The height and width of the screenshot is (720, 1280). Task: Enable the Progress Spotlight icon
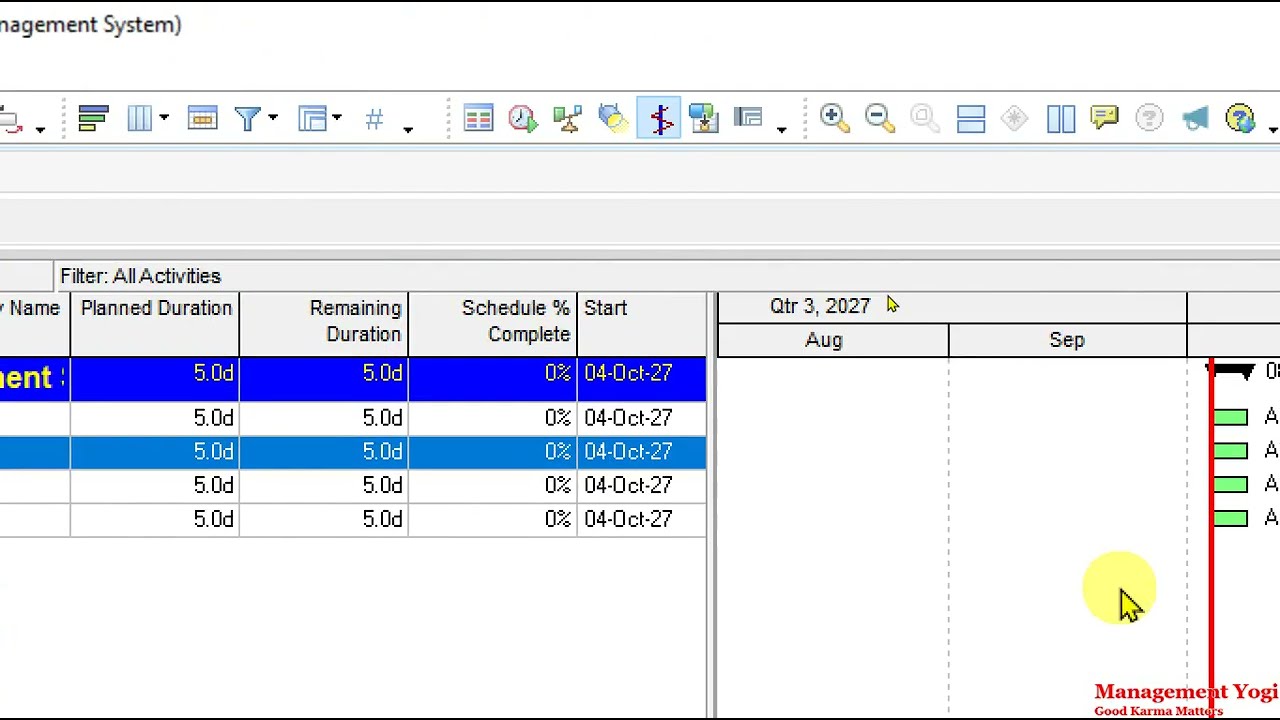coord(613,119)
